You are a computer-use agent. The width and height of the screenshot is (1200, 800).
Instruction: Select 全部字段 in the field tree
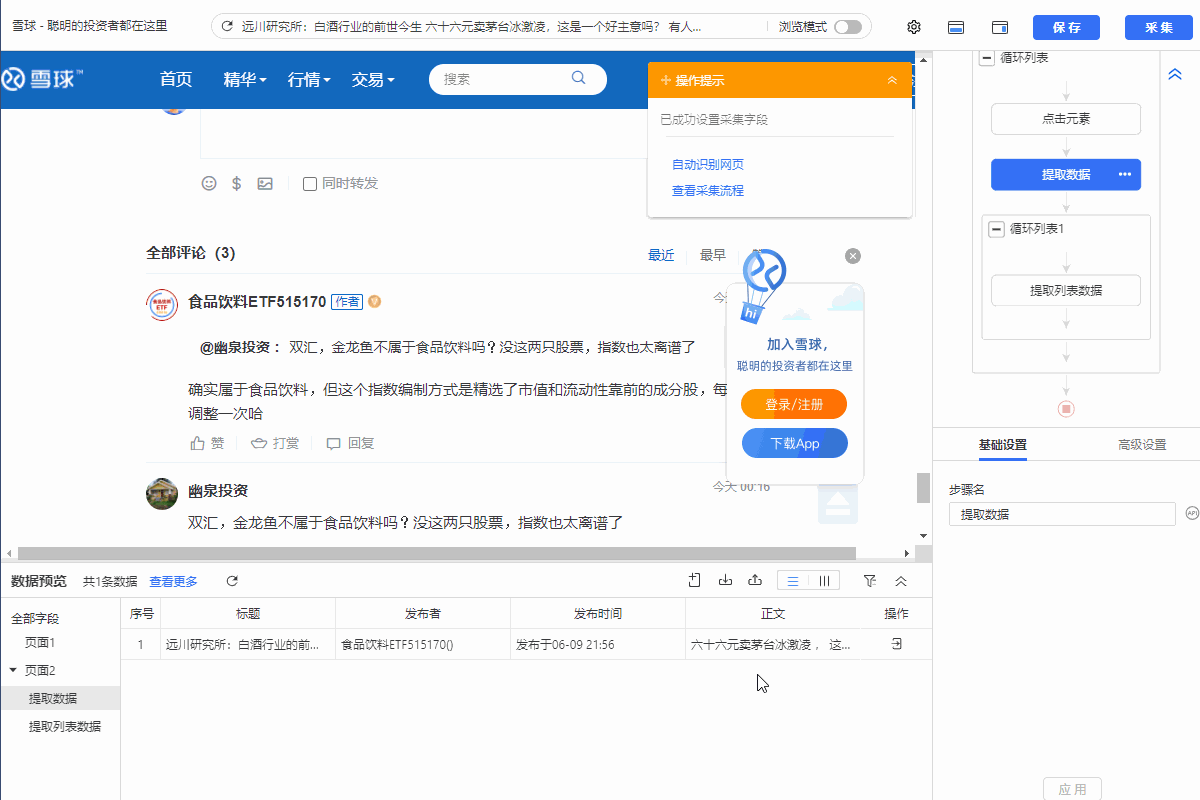35,619
